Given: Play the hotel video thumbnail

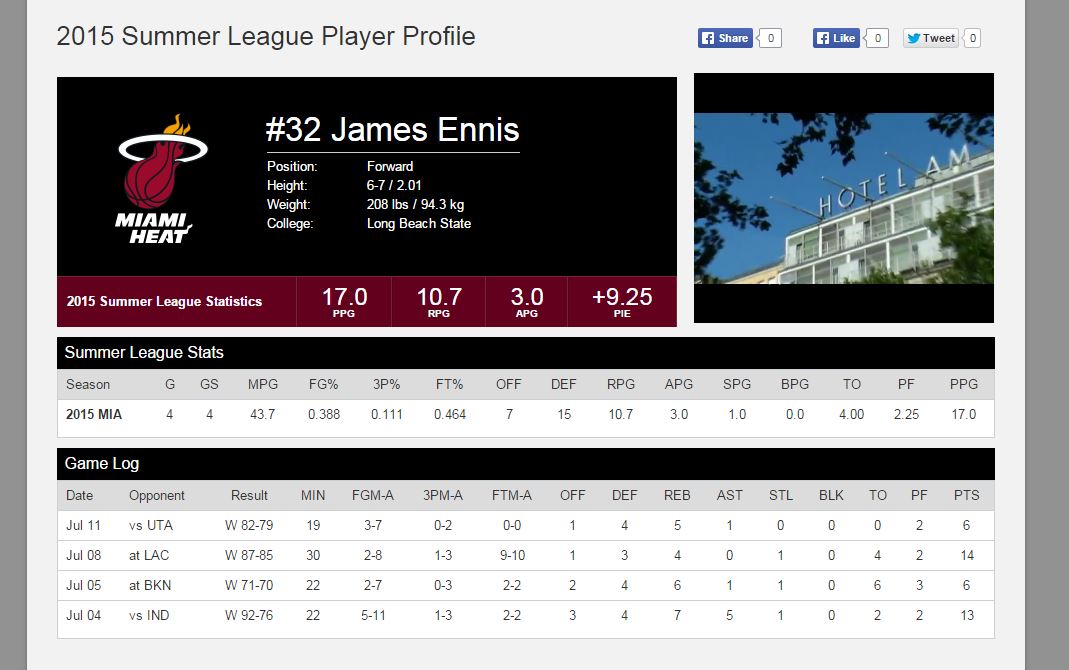Looking at the screenshot, I should [x=843, y=198].
